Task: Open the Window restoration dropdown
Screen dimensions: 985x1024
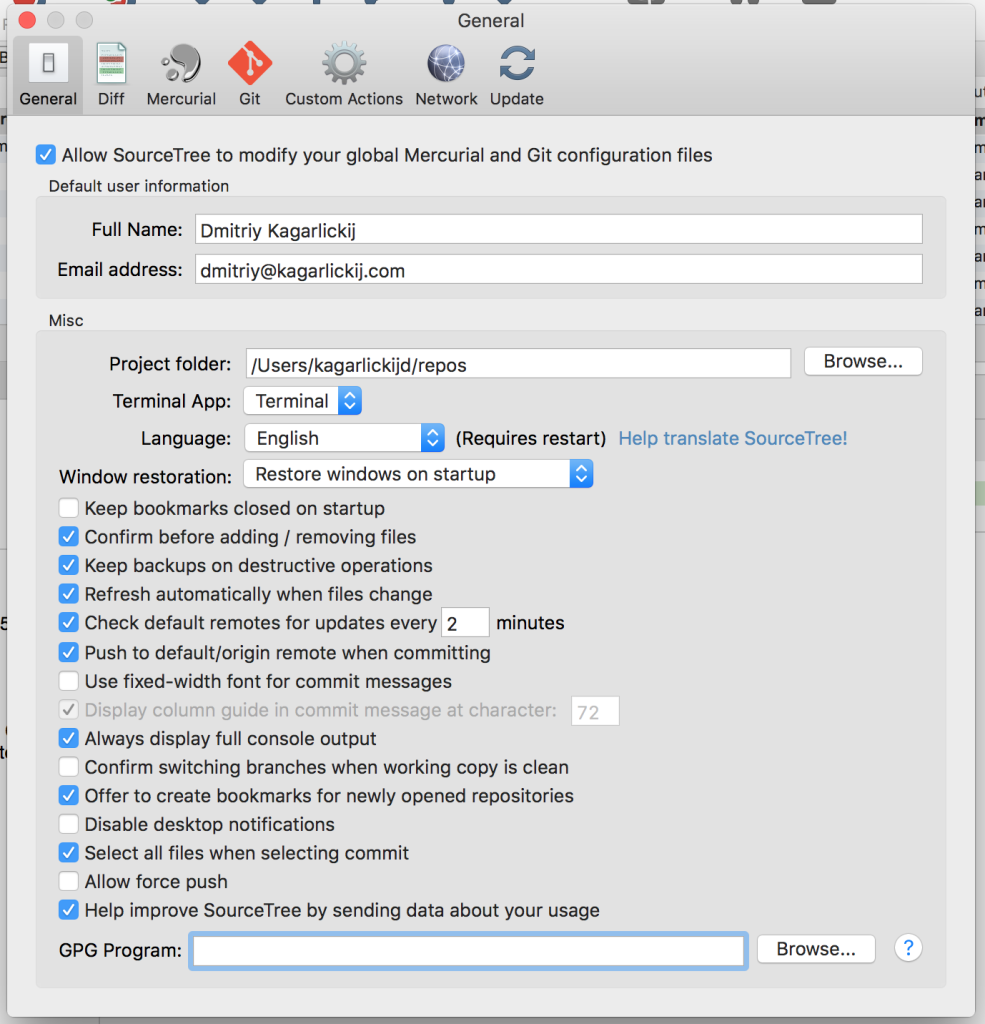Action: (418, 474)
